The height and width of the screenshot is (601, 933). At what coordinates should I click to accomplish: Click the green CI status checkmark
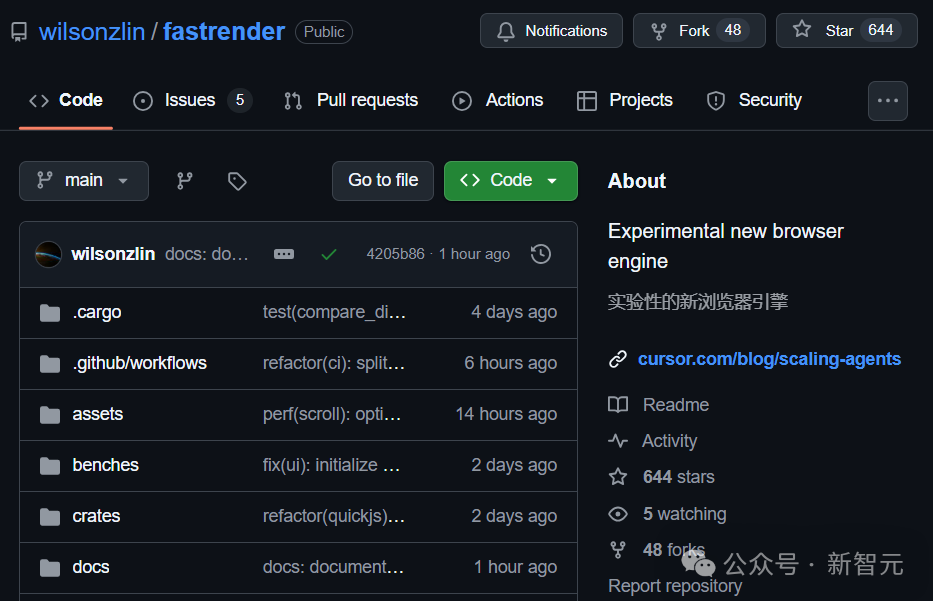(x=329, y=254)
